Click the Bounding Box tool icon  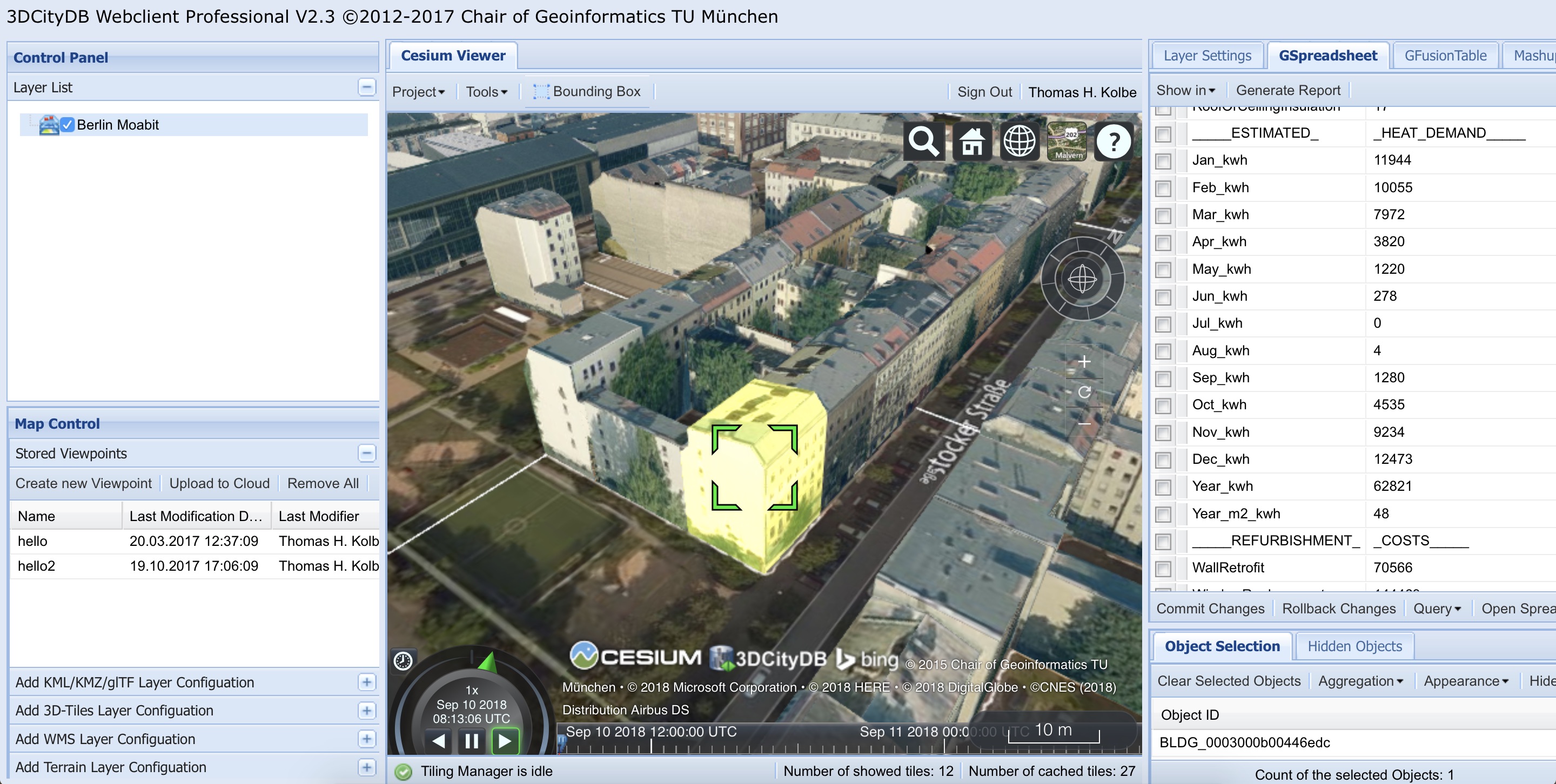coord(541,92)
